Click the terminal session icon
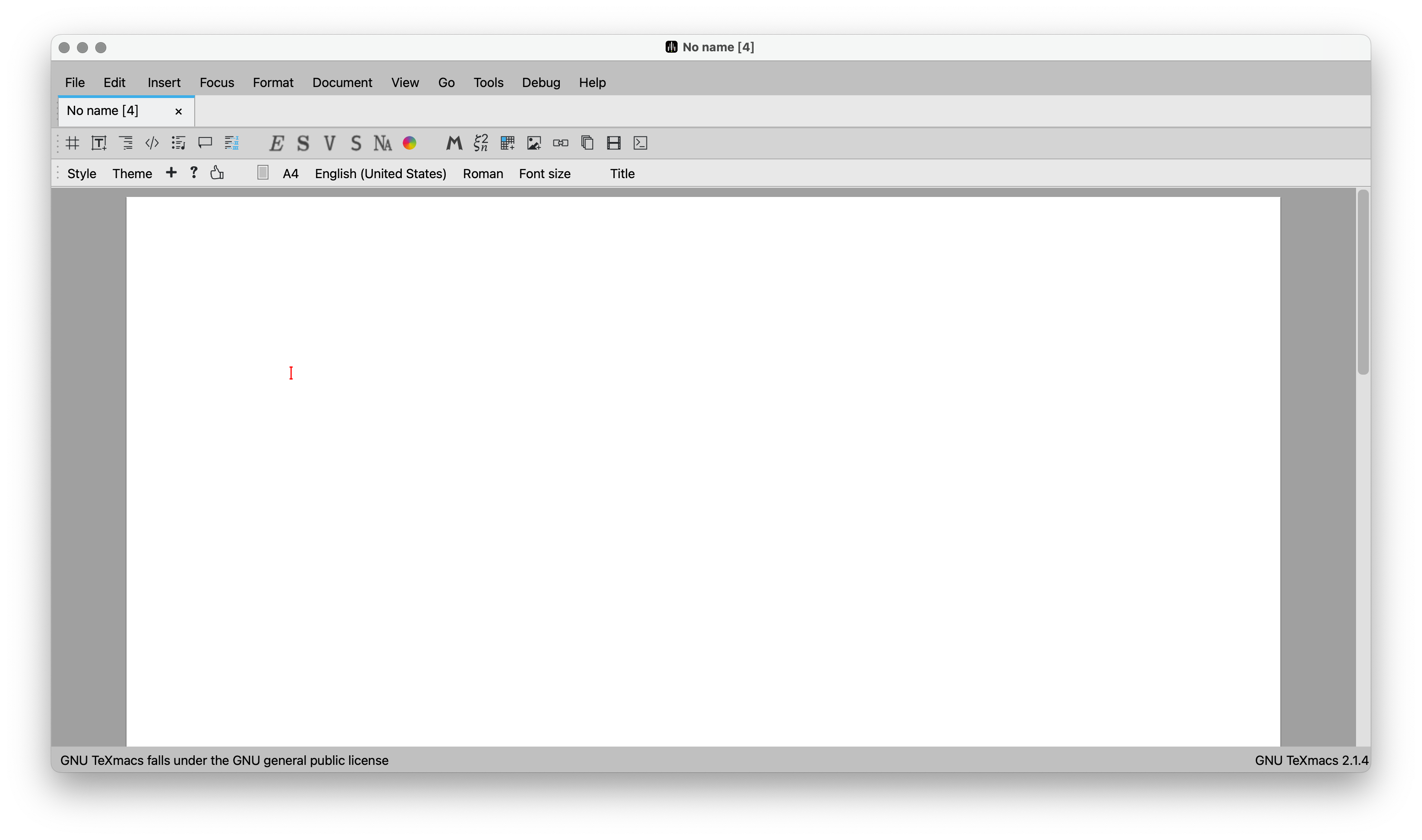1422x840 pixels. [640, 143]
